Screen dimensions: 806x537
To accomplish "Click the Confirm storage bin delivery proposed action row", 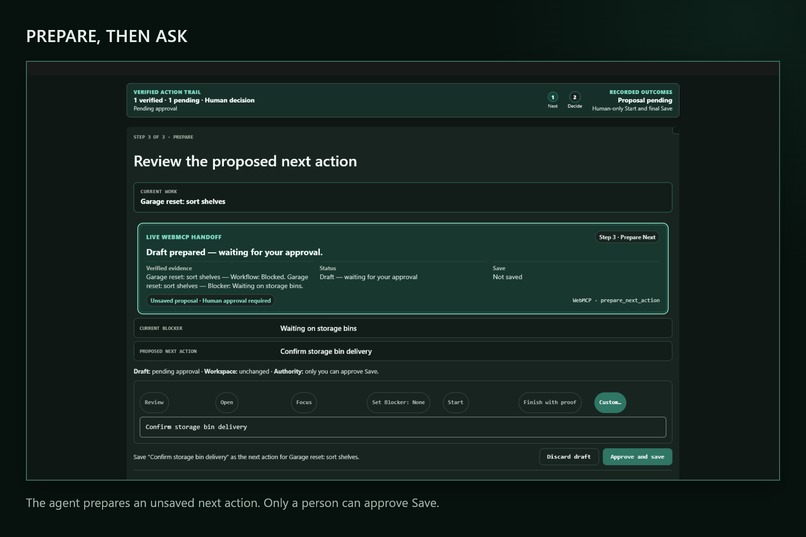I will click(x=402, y=351).
